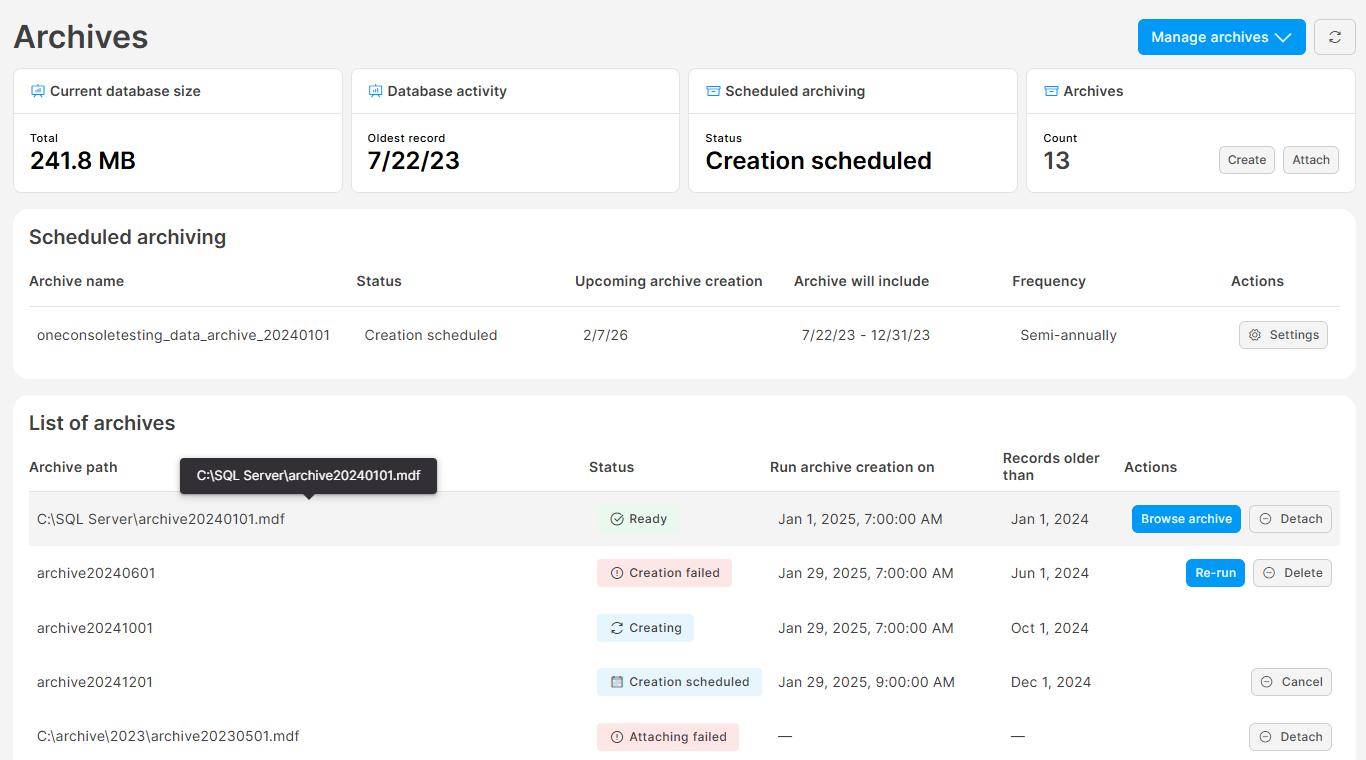The width and height of the screenshot is (1366, 760).
Task: Select the oneconsoletesting_data_archive_20240101 row name
Action: point(183,335)
